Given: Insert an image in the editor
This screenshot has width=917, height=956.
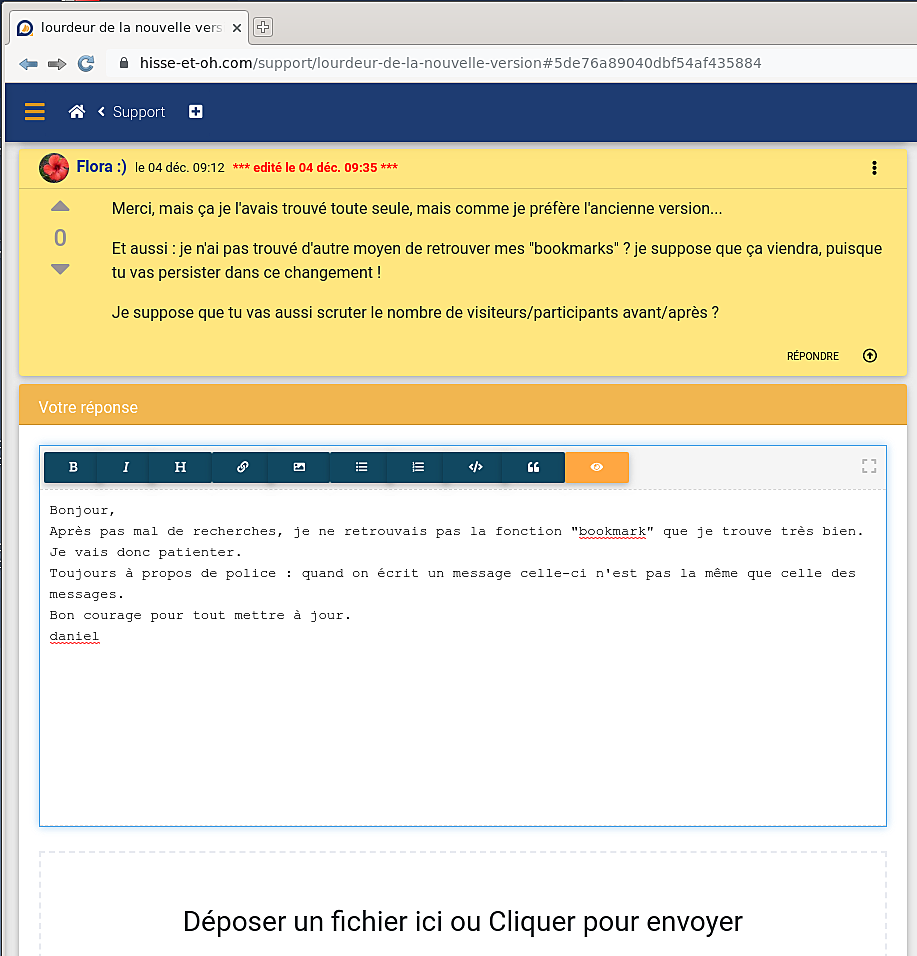Looking at the screenshot, I should pyautogui.click(x=299, y=467).
